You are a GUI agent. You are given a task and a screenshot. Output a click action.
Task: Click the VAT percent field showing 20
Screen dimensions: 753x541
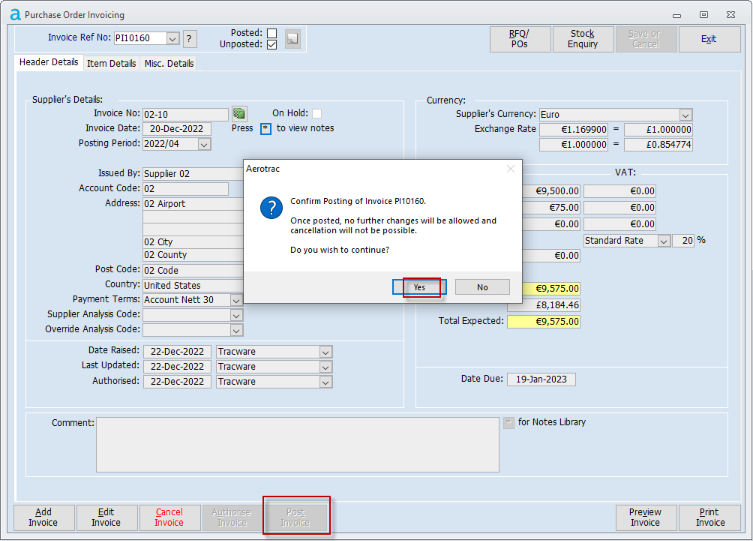coord(683,241)
